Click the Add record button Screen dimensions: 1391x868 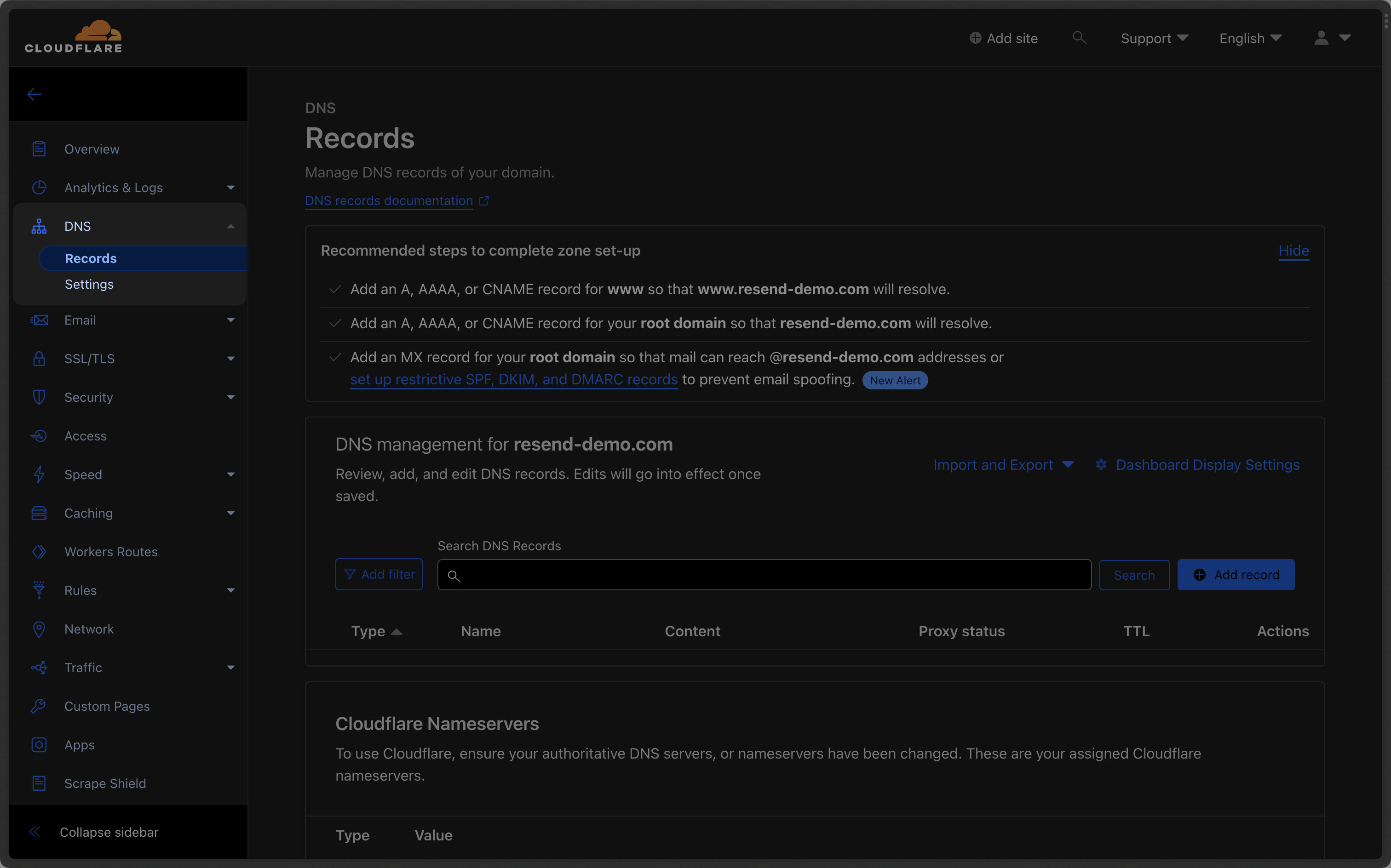1236,575
